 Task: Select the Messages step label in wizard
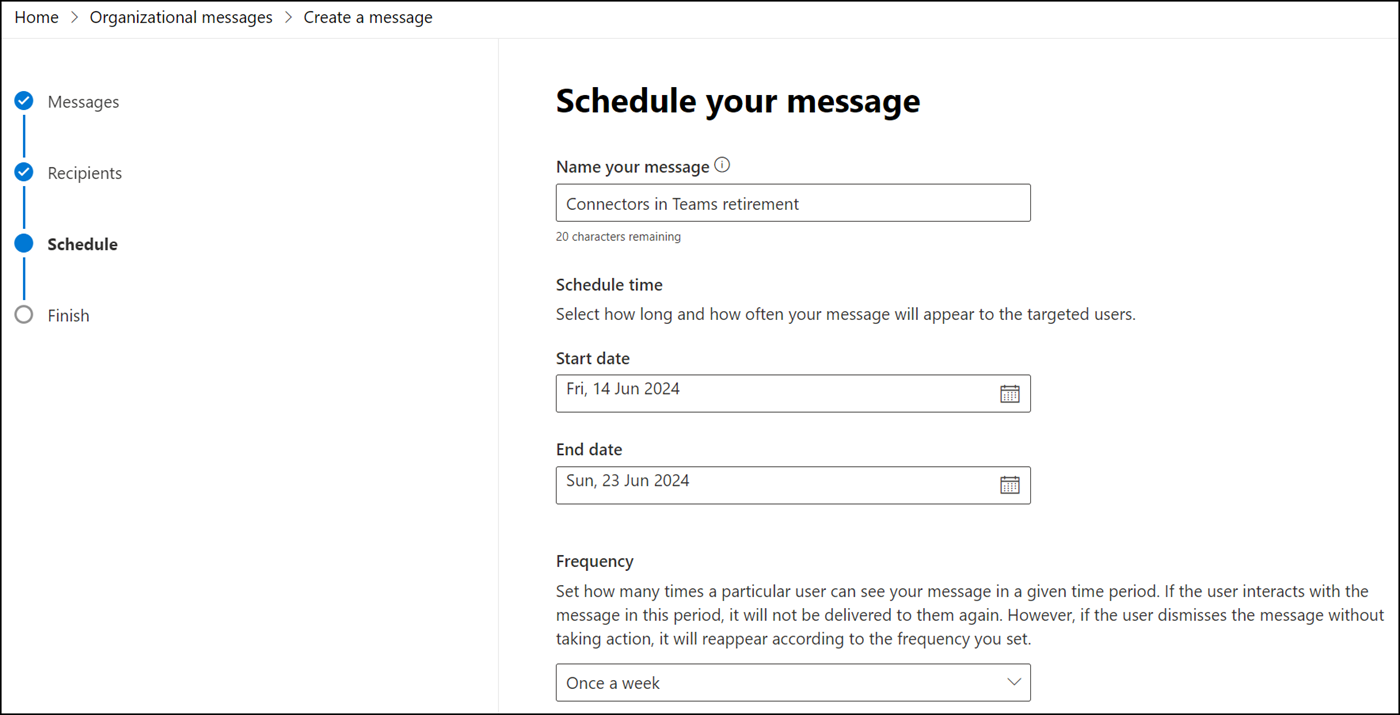pos(83,102)
